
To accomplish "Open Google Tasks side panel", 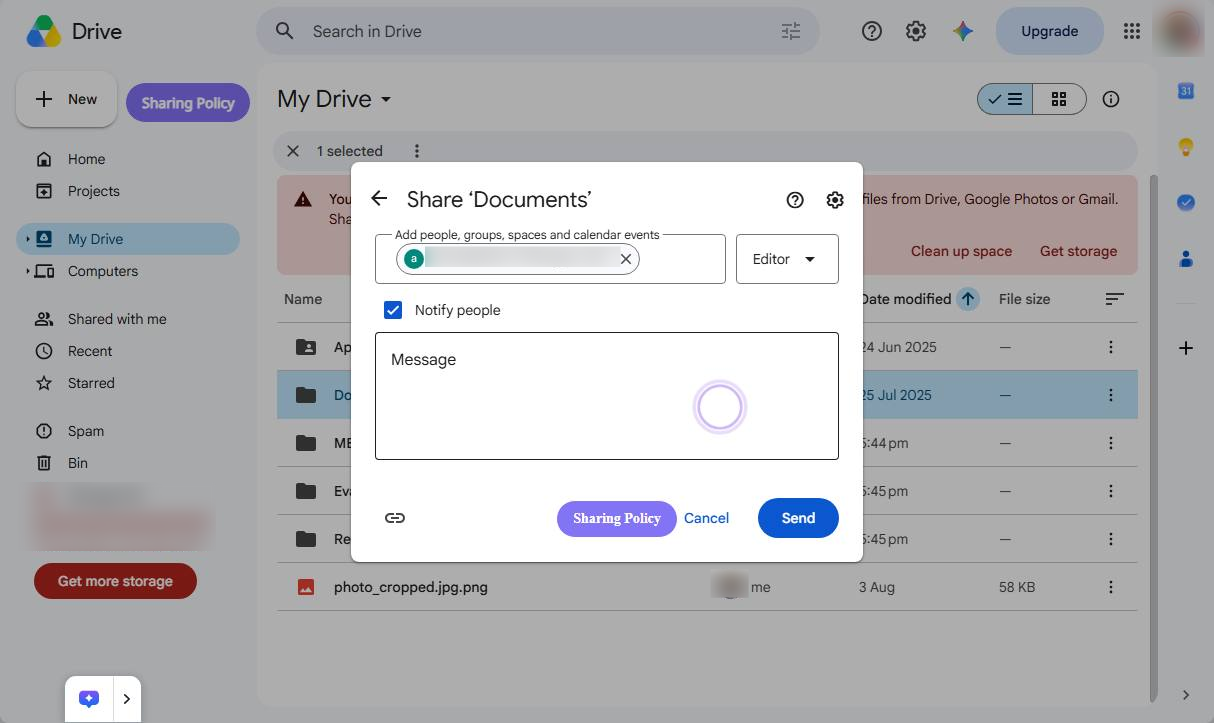I will point(1186,202).
